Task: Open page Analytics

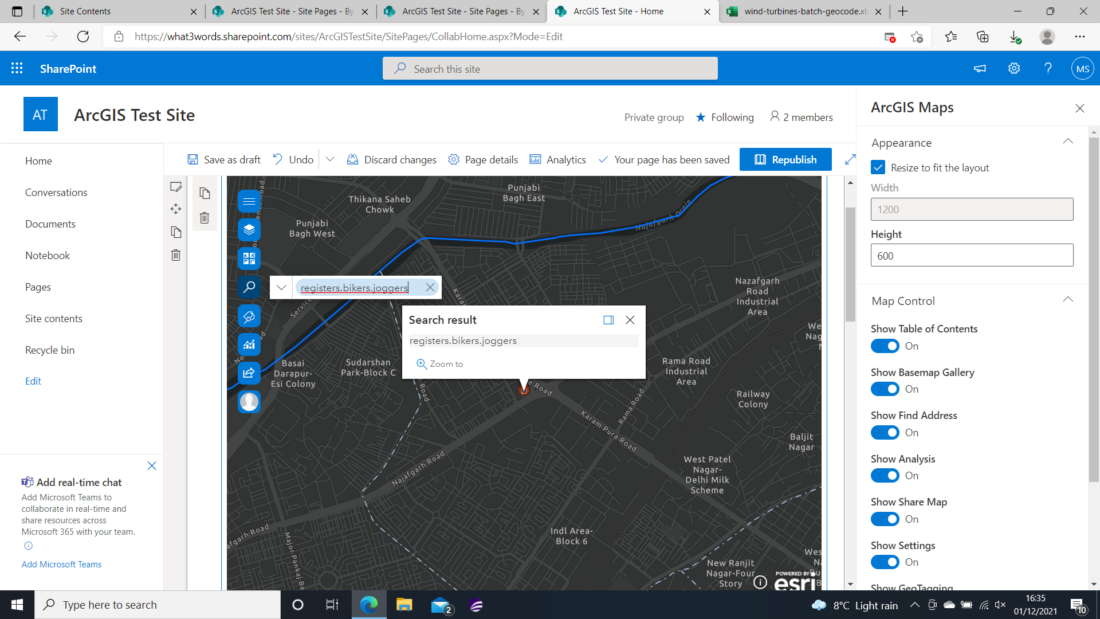Action: (558, 159)
